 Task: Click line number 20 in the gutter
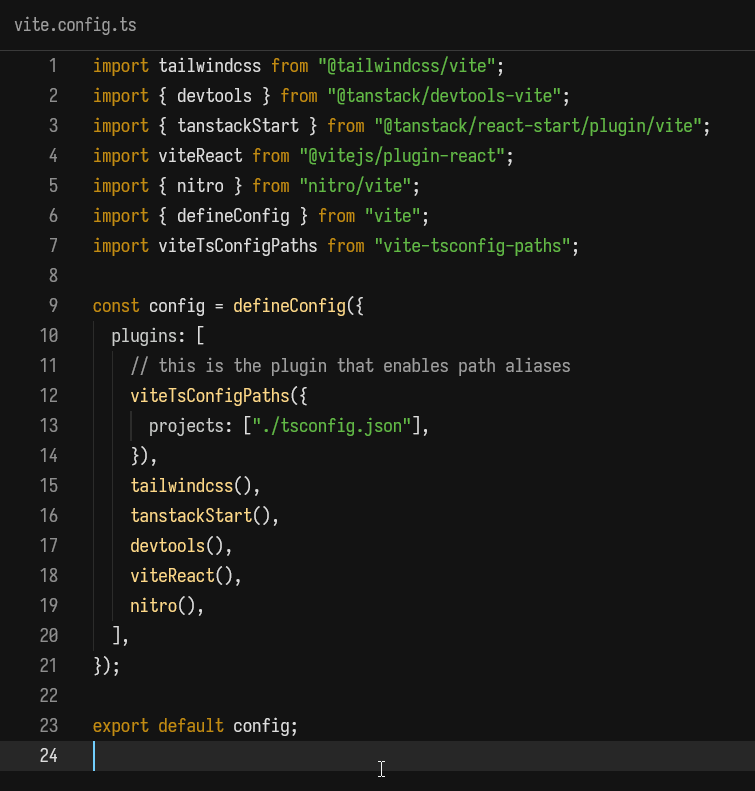pyautogui.click(x=48, y=636)
